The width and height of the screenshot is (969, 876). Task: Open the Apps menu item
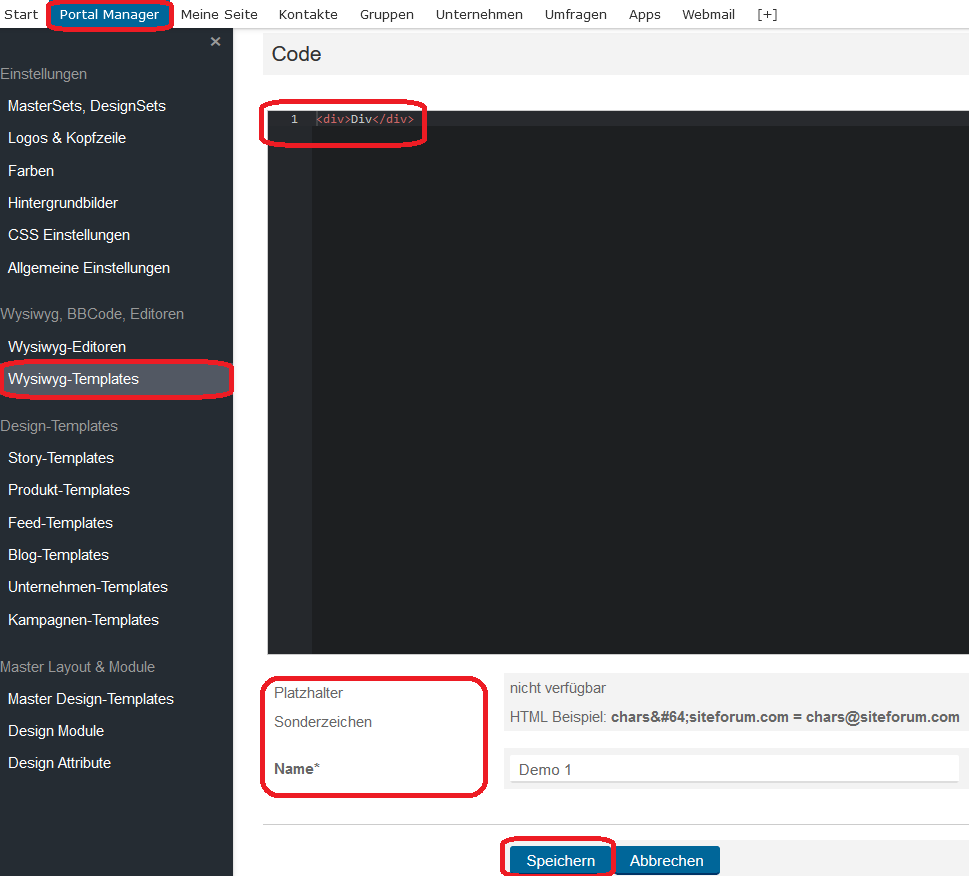(644, 14)
